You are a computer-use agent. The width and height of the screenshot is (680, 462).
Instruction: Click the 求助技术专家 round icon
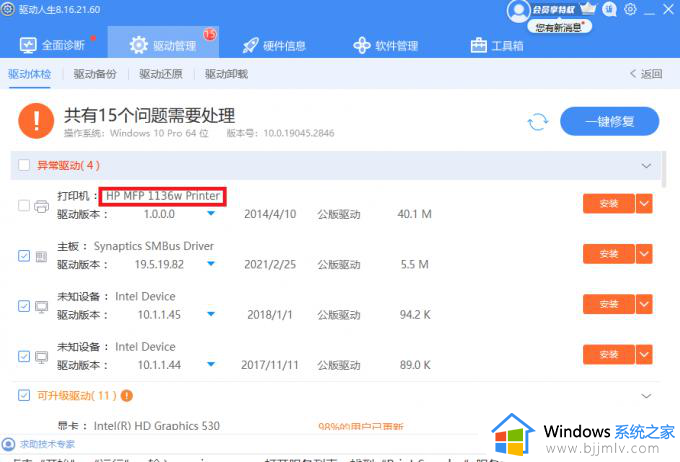tap(8, 444)
